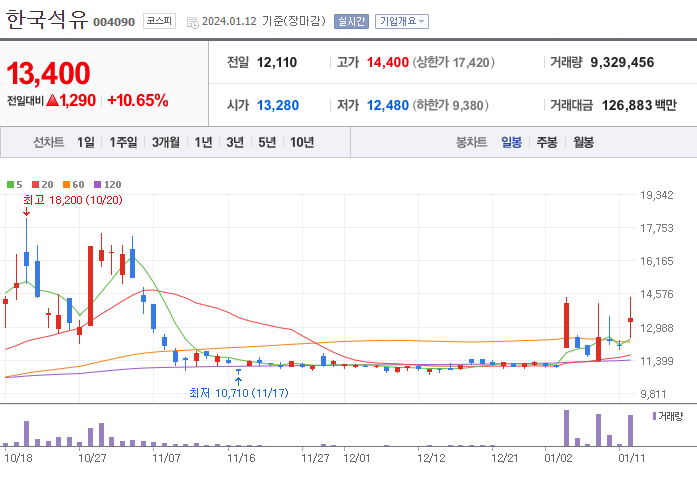The height and width of the screenshot is (482, 697).
Task: Click the 01/11 date axis label
Action: [632, 458]
